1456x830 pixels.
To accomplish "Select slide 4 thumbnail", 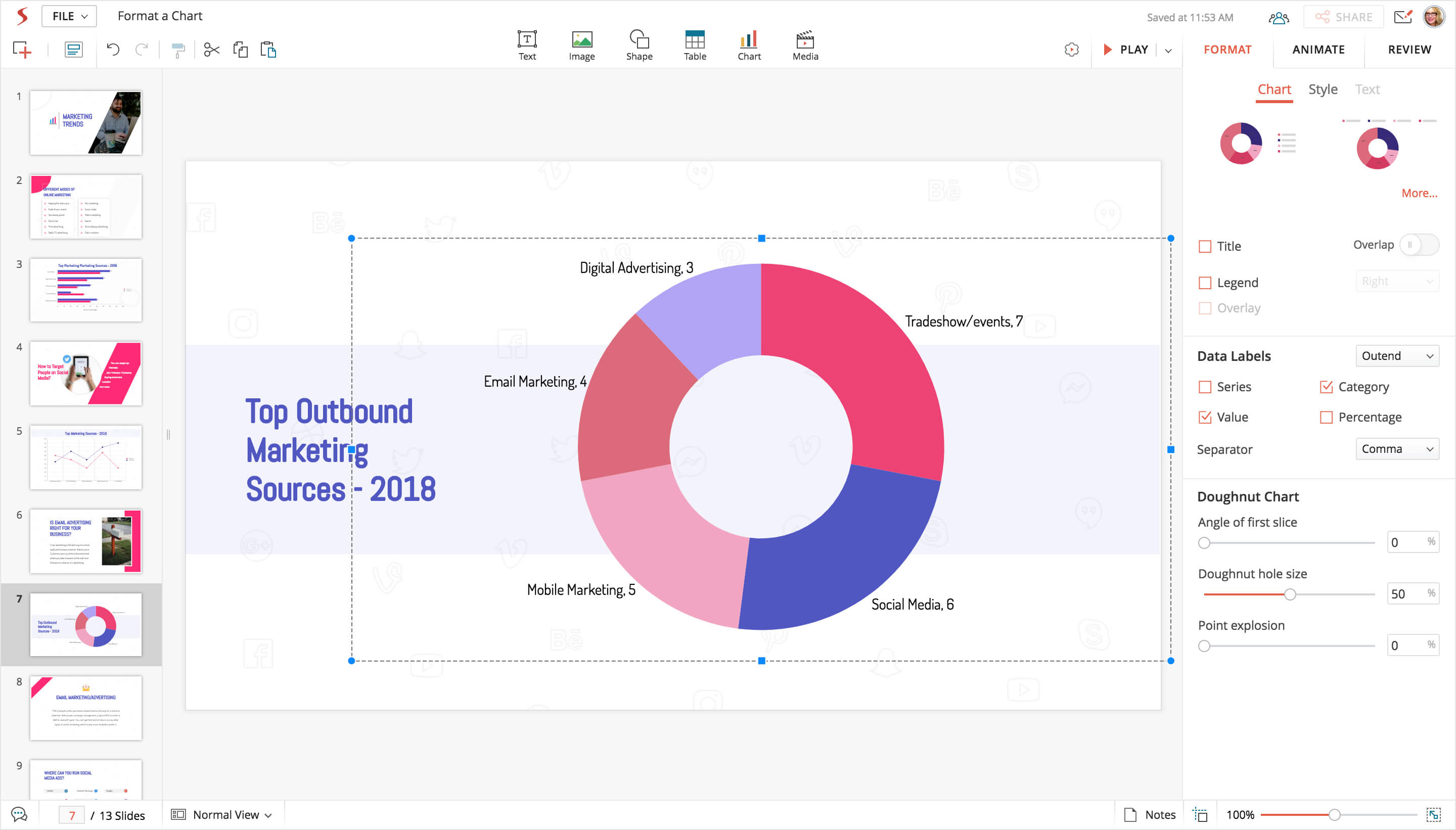I will 85,374.
